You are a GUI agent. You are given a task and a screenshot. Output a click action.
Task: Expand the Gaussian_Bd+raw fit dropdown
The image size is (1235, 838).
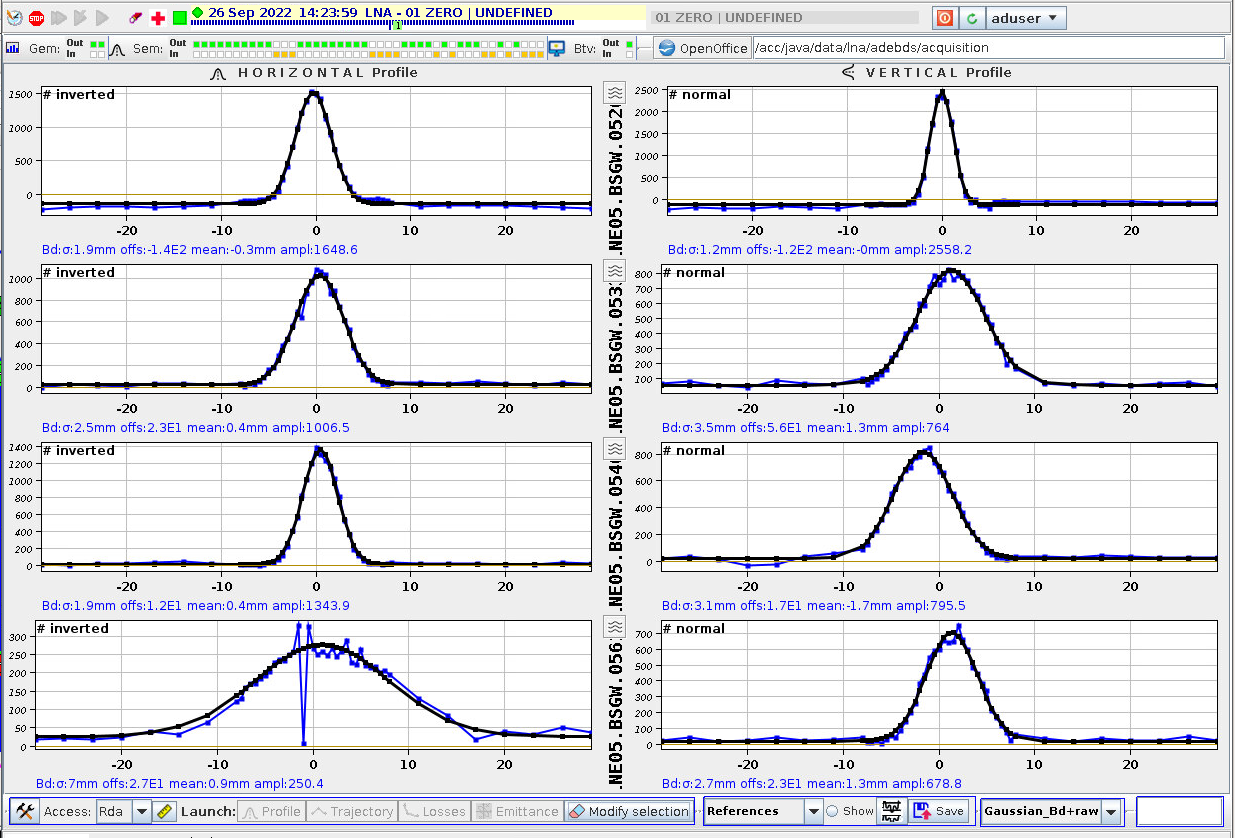pyautogui.click(x=1110, y=811)
